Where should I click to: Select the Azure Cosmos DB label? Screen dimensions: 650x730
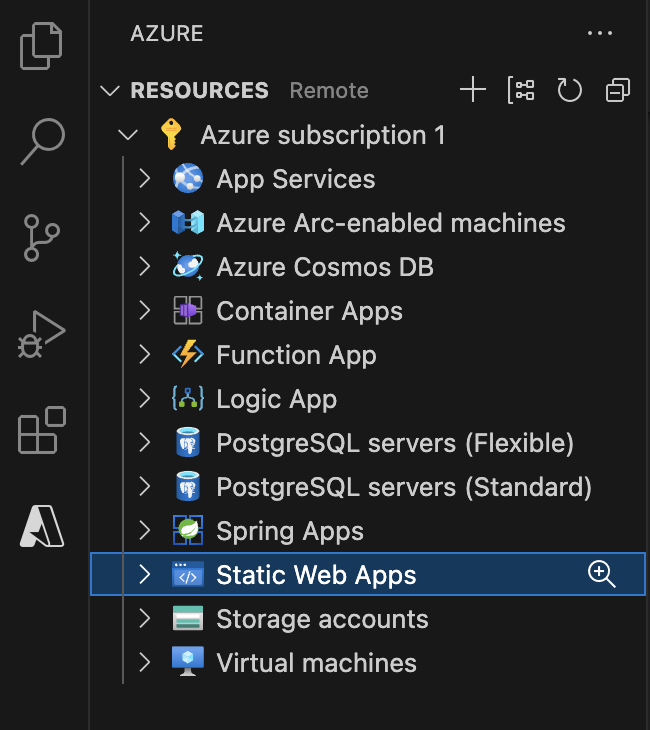[x=325, y=267]
